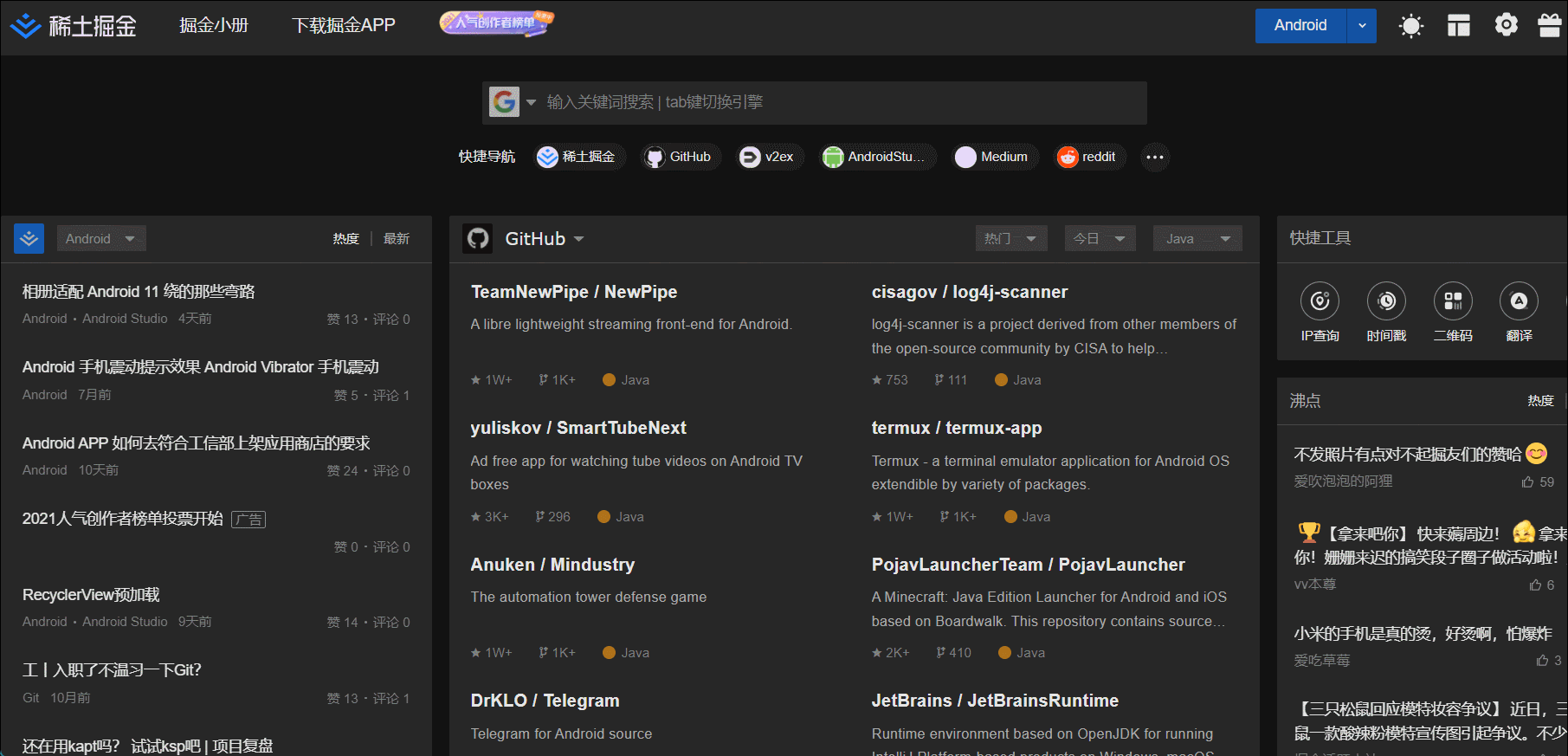Open the 稀土掘金 quick navigation shortcut

pos(578,157)
